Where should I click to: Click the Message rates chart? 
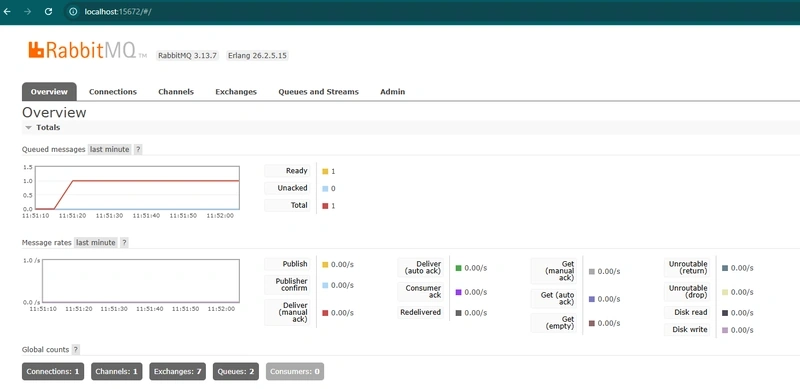[x=141, y=281]
